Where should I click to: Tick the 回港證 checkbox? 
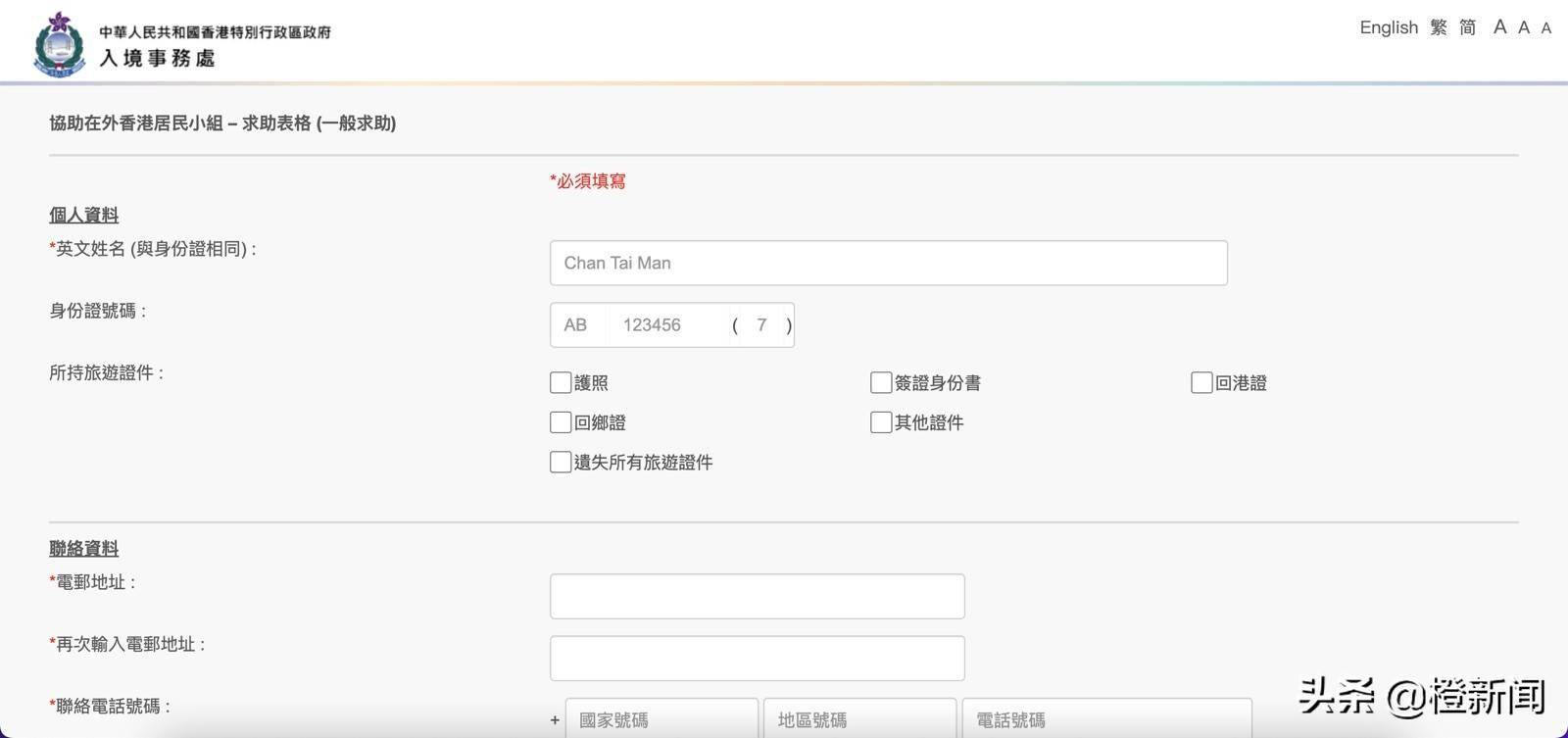click(1201, 382)
